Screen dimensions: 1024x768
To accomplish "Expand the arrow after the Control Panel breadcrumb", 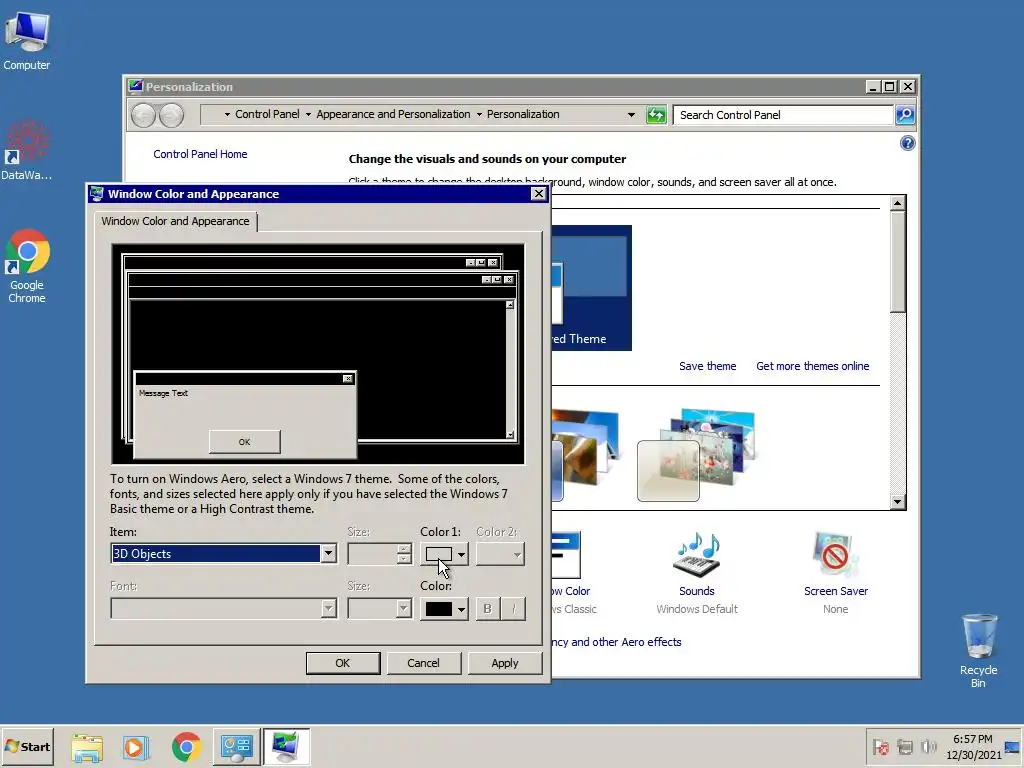I will click(x=308, y=115).
